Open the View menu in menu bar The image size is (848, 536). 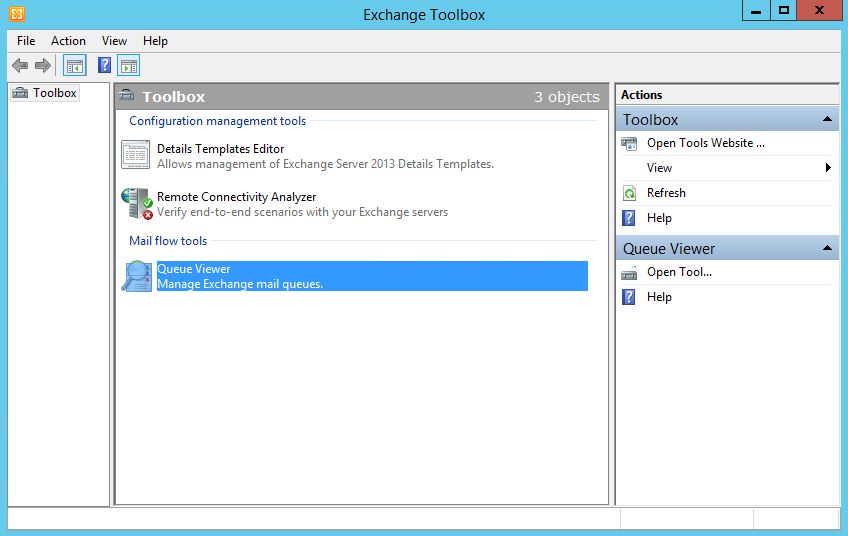point(114,41)
